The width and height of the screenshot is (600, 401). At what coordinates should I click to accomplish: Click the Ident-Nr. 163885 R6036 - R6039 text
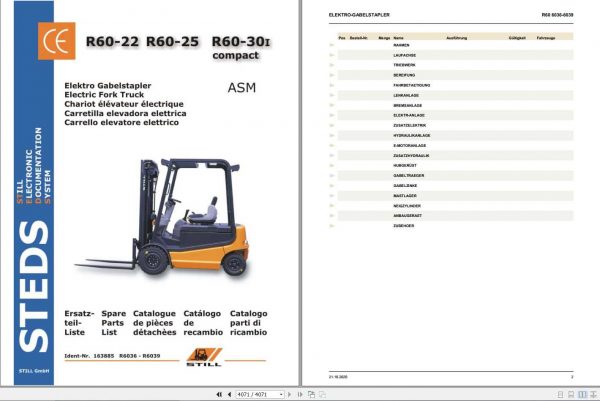pos(112,356)
